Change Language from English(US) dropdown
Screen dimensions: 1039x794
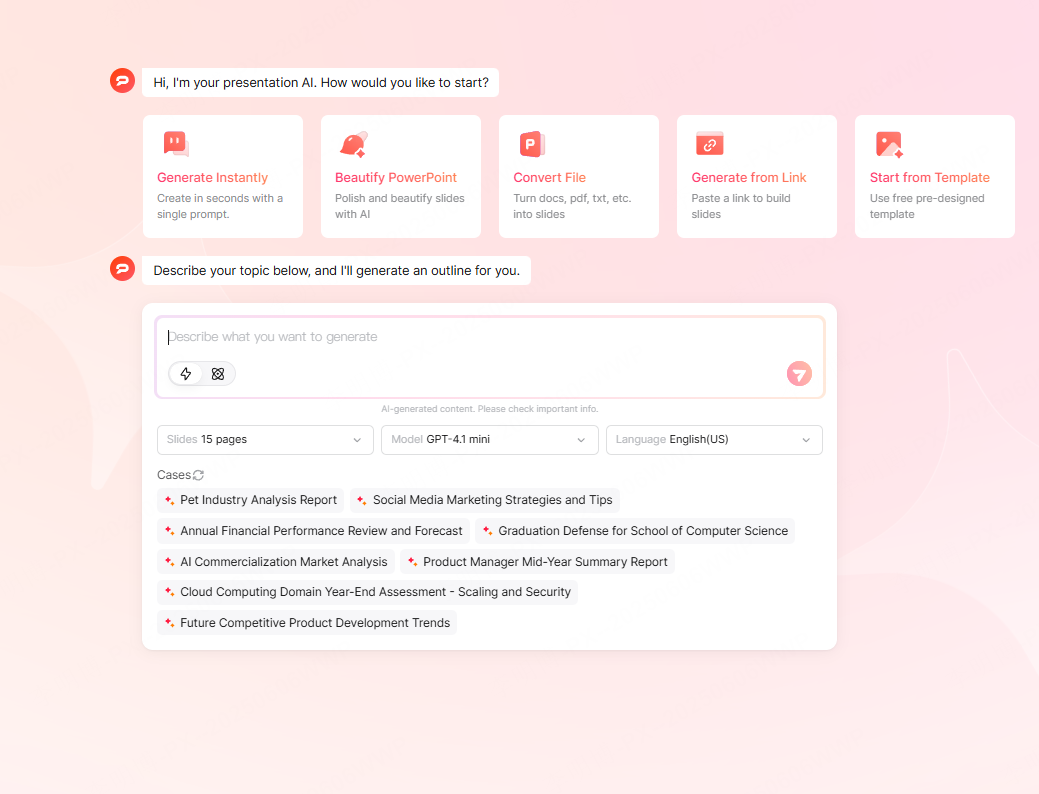pos(713,440)
